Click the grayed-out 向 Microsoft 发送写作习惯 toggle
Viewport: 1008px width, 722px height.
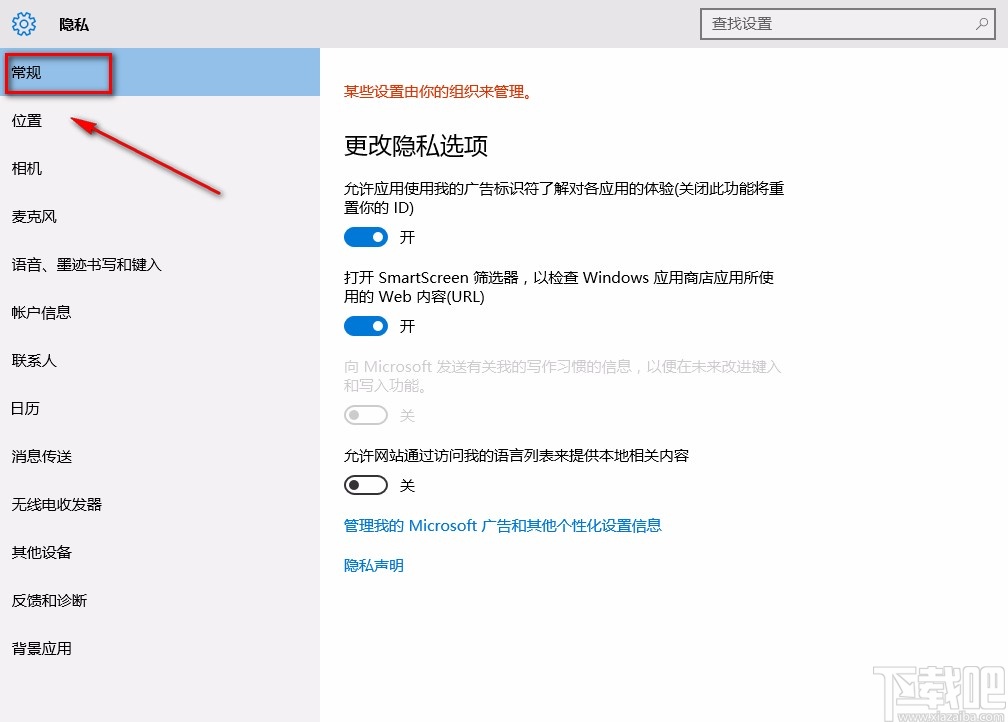click(365, 415)
